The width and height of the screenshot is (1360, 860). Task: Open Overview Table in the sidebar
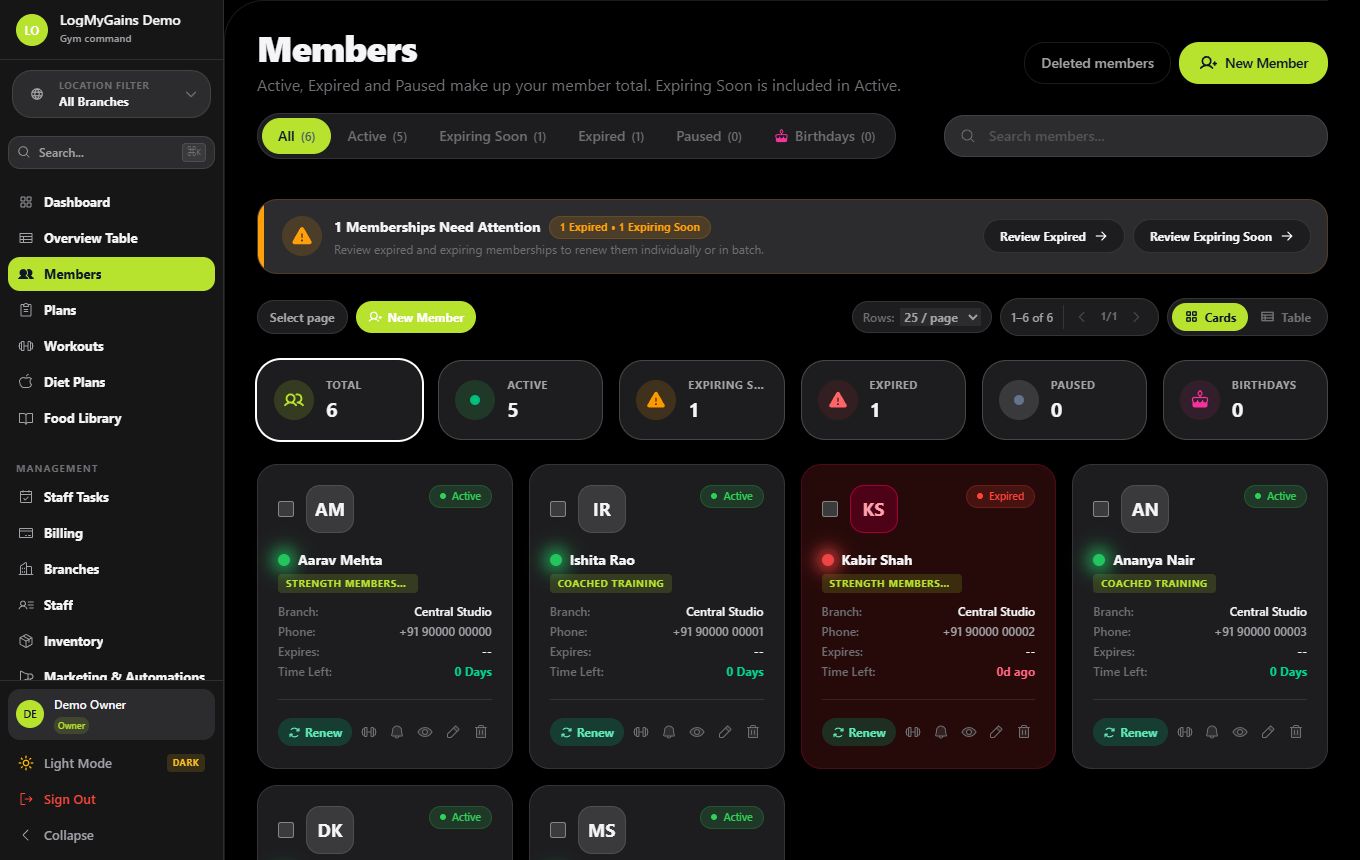(111, 238)
